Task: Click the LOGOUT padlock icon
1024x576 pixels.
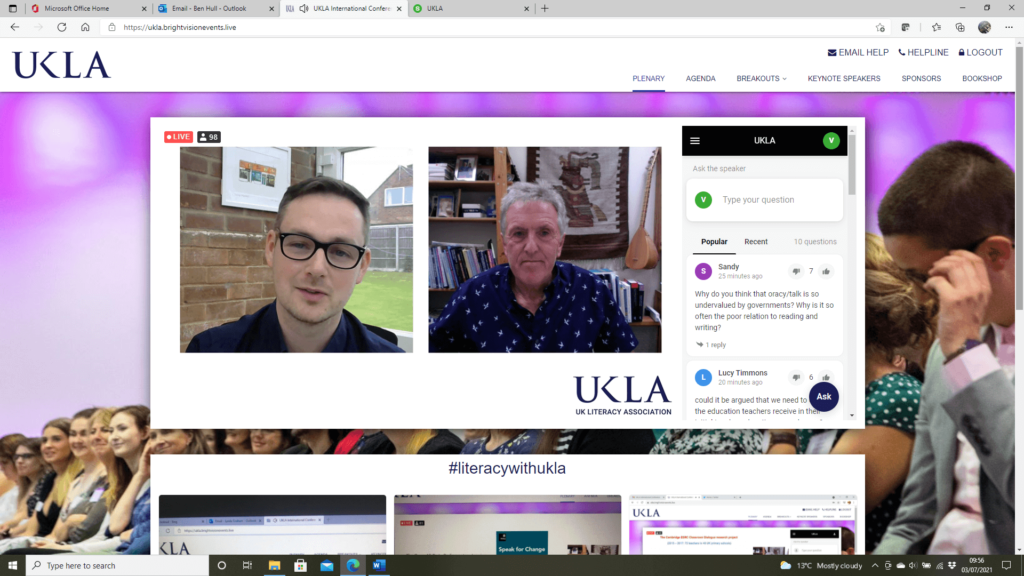Action: 960,52
